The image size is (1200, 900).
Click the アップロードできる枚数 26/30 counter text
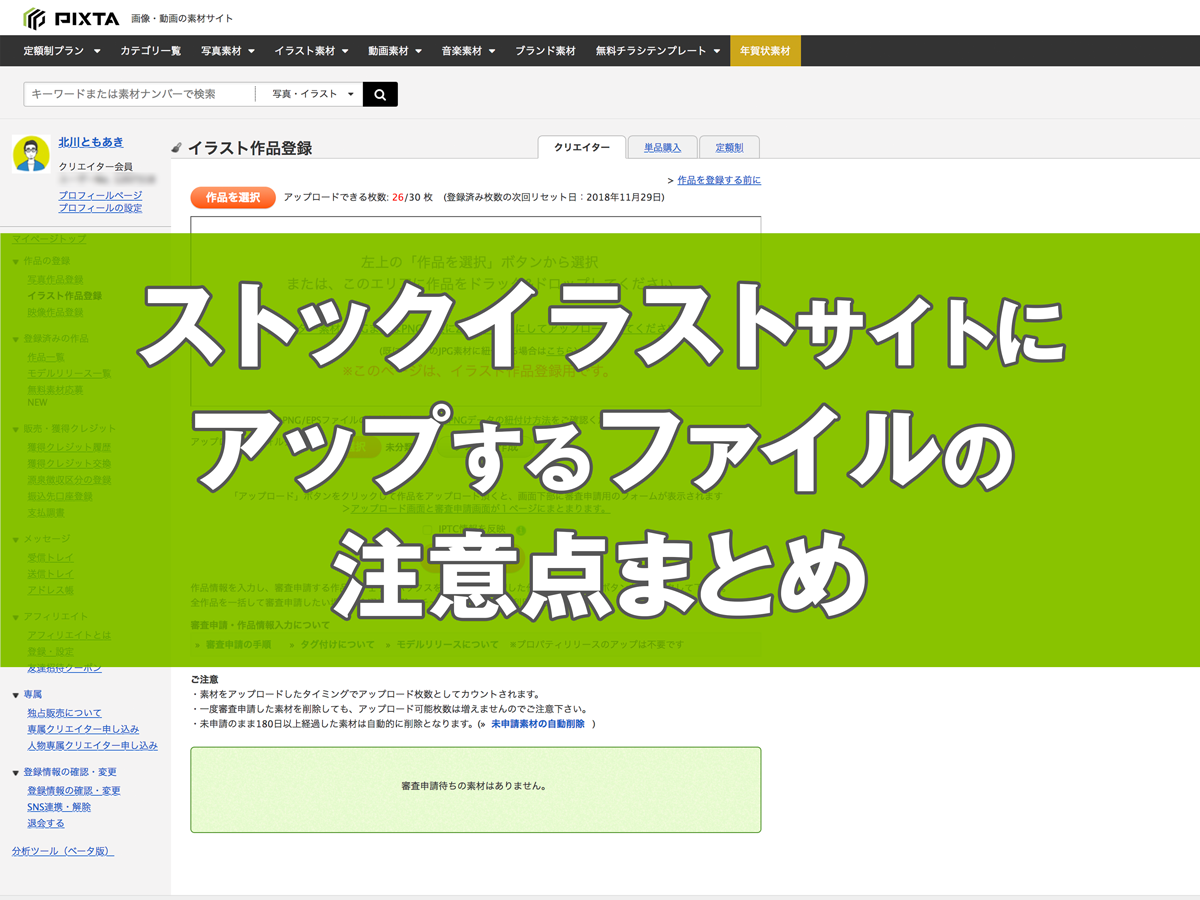click(358, 198)
